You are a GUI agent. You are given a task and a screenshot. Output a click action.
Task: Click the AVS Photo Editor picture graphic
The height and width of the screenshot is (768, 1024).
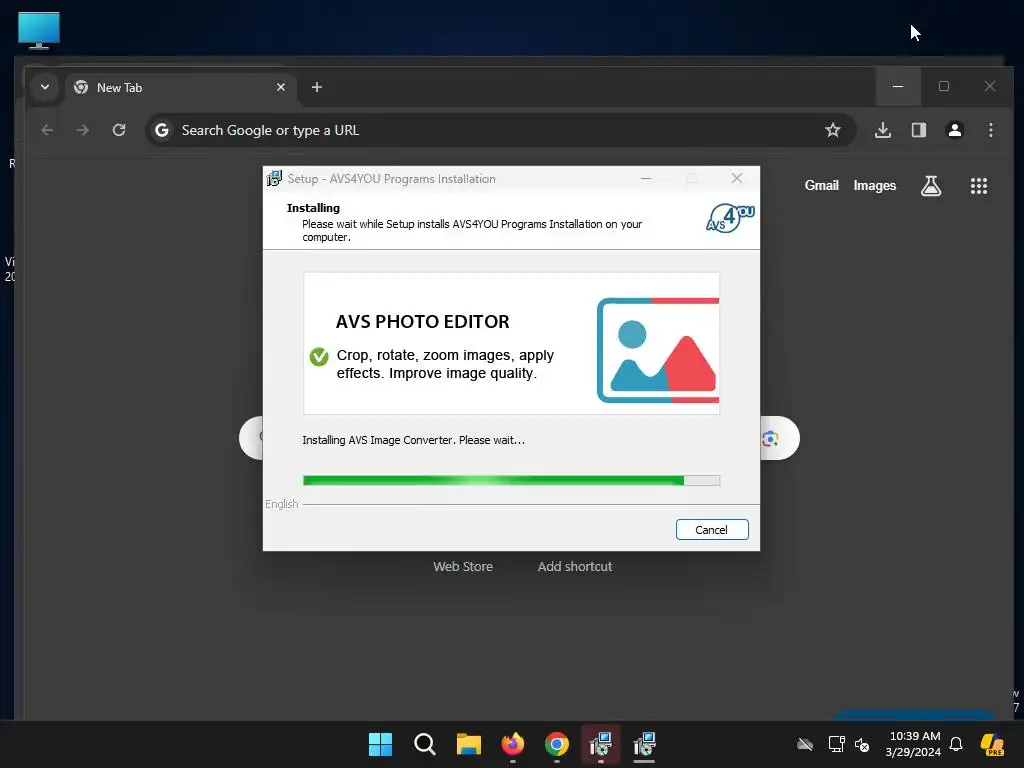[x=658, y=351]
